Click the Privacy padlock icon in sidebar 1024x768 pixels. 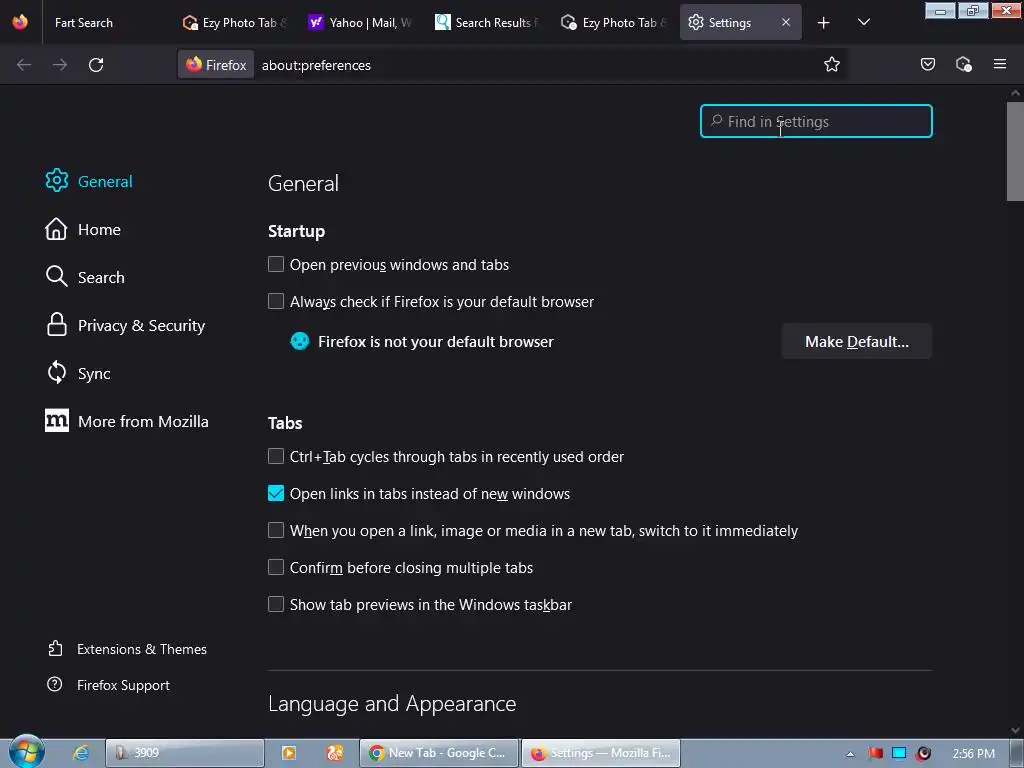(x=57, y=324)
